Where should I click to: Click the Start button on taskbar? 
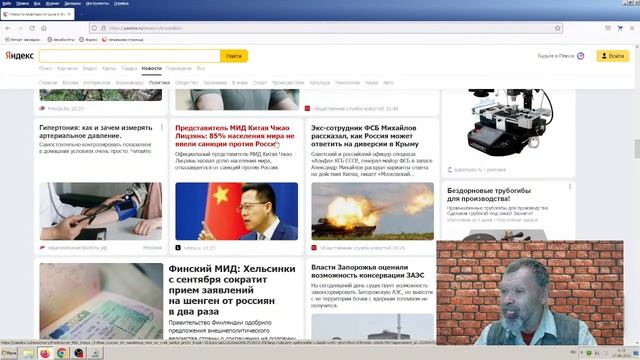pos(9,353)
